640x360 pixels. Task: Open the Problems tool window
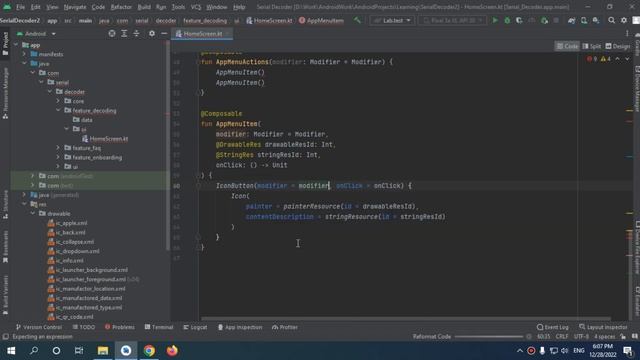(x=120, y=327)
